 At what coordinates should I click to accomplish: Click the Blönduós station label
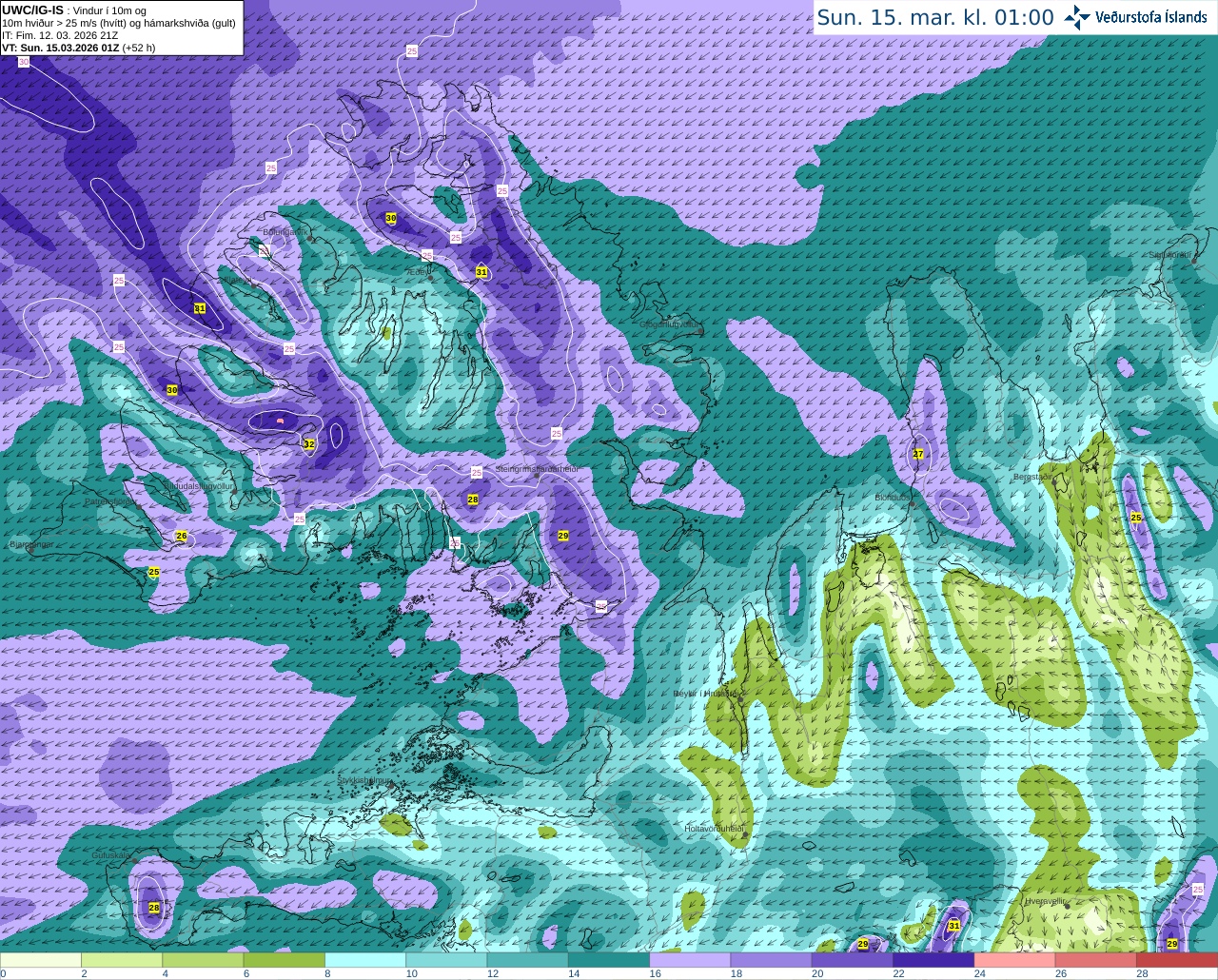[893, 498]
